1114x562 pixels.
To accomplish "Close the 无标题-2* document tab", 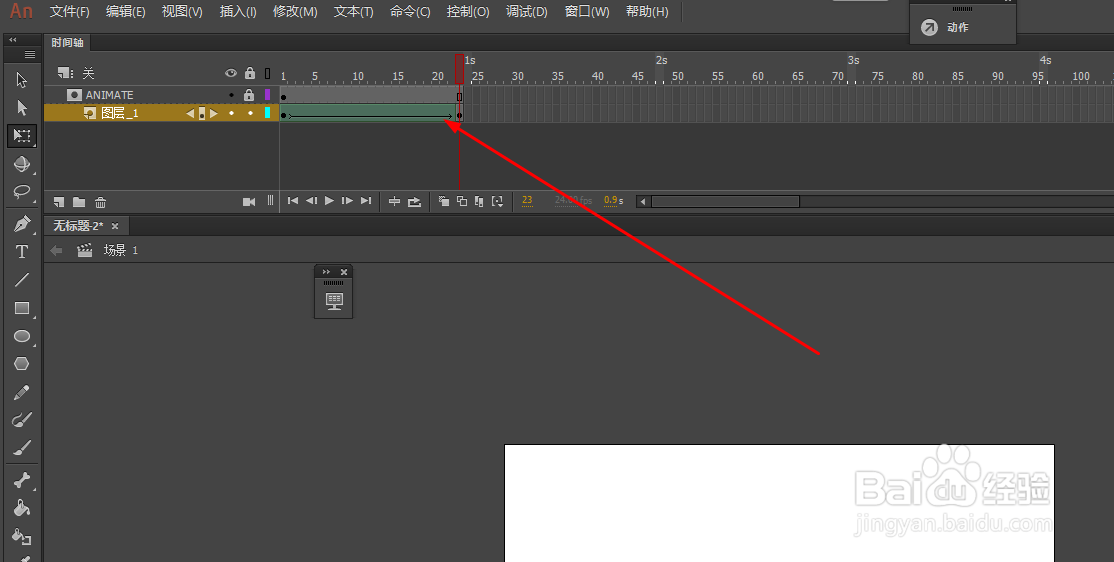I will [115, 226].
